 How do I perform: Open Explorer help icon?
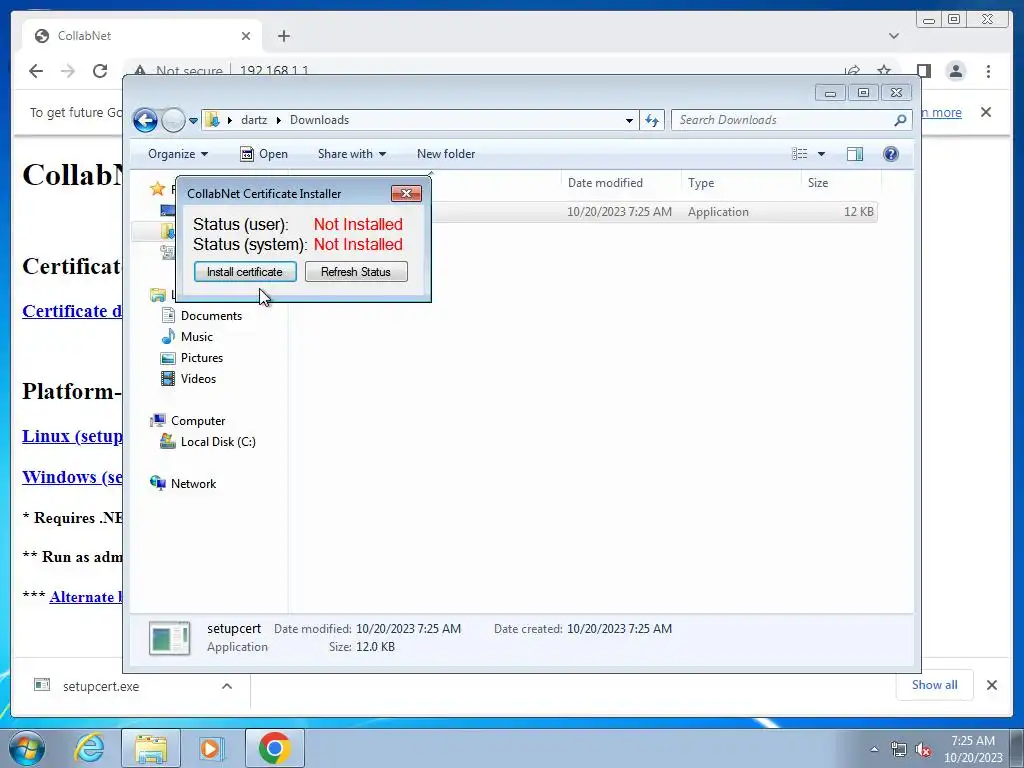891,154
